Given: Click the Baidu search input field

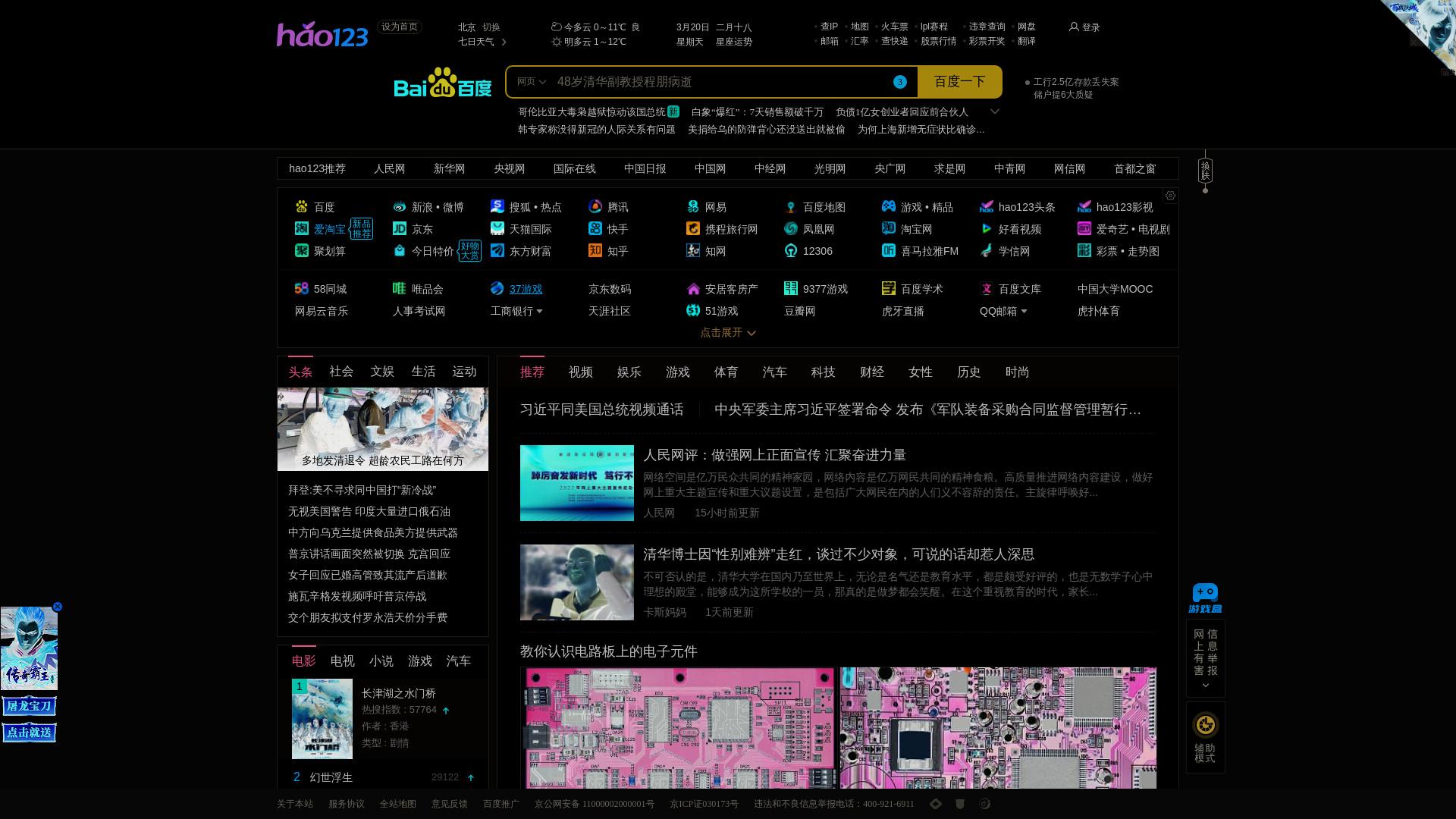Looking at the screenshot, I should click(x=720, y=82).
